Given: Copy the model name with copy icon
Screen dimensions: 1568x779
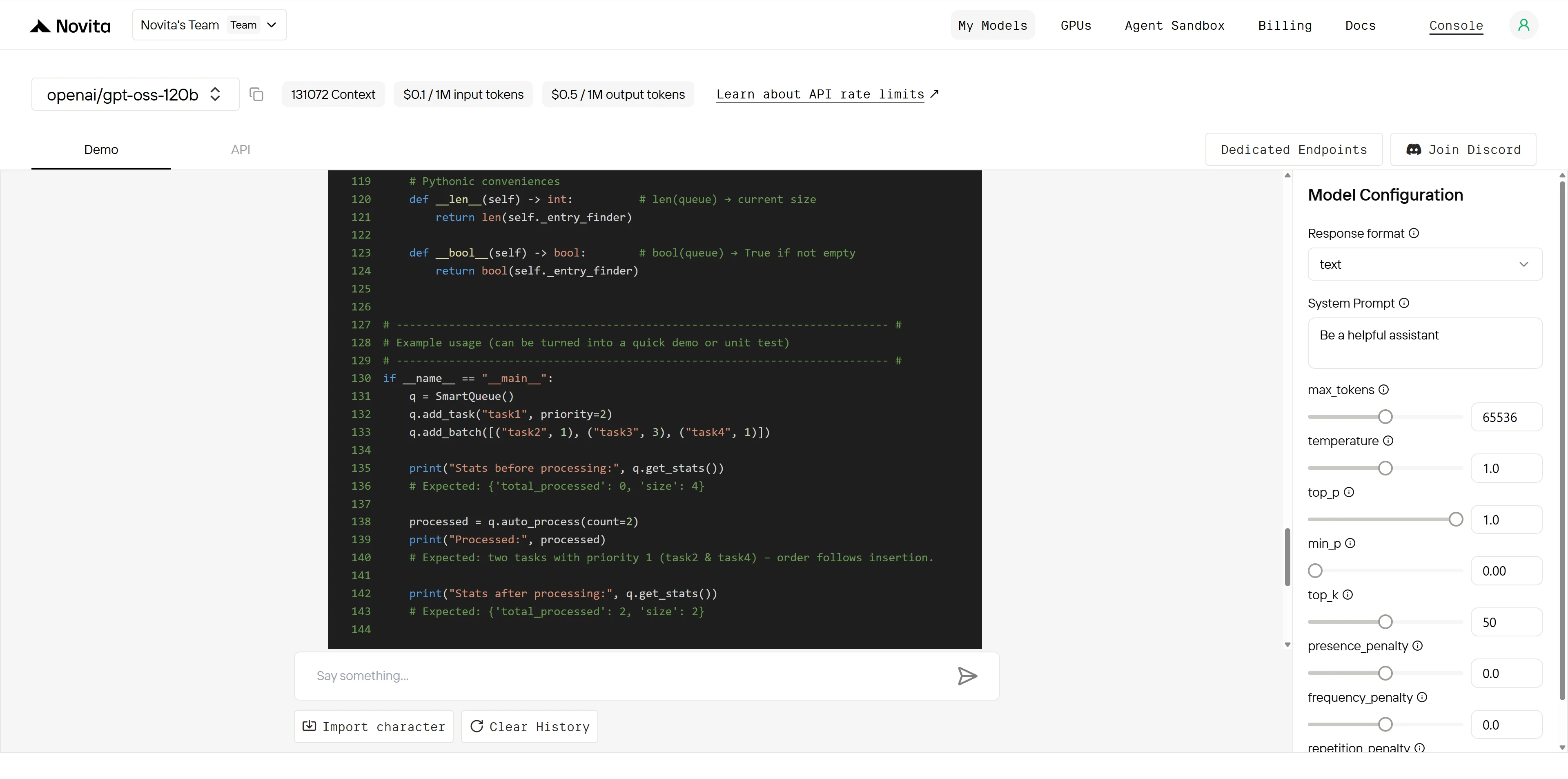Looking at the screenshot, I should pyautogui.click(x=256, y=94).
